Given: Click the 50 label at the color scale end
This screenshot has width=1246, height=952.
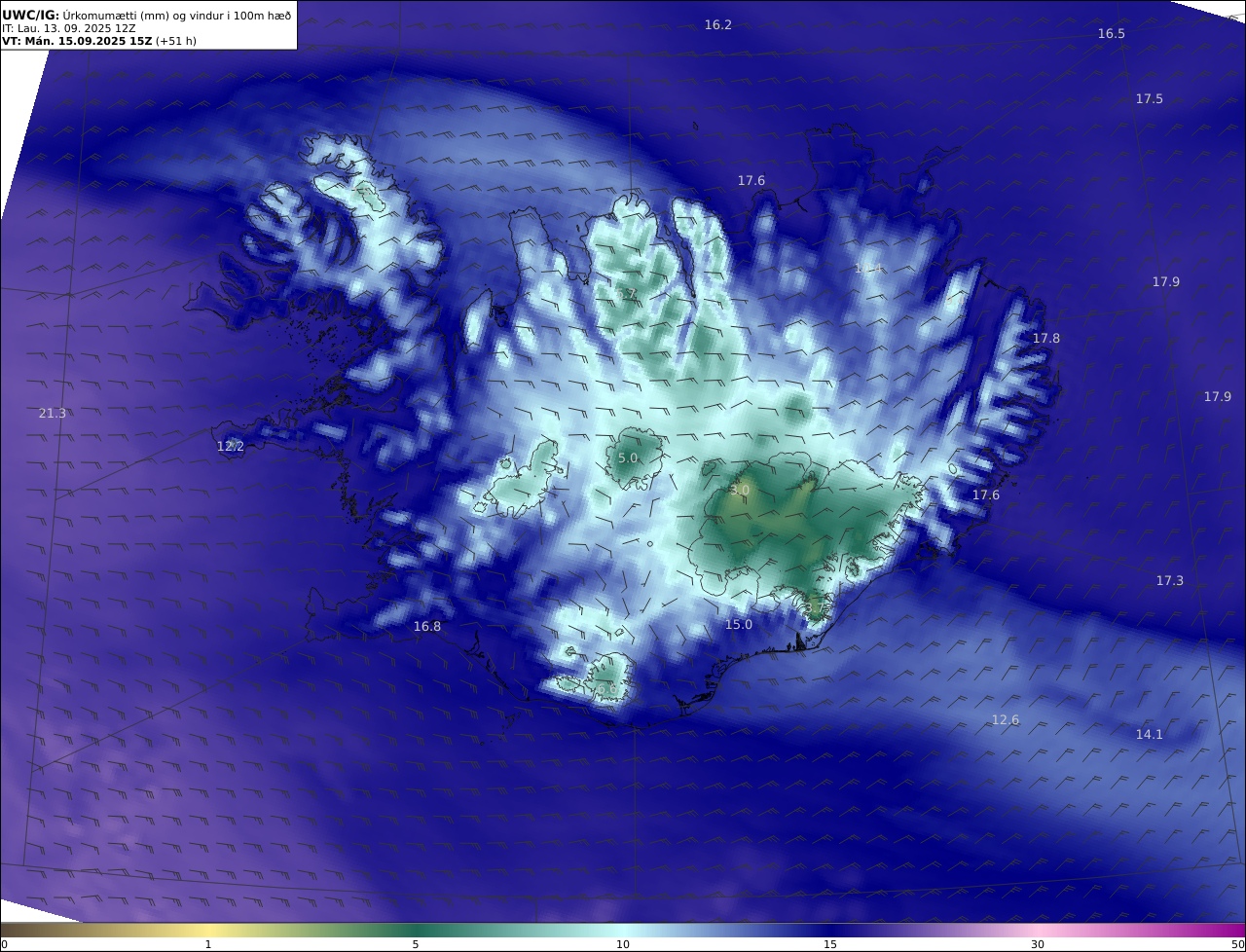Looking at the screenshot, I should coord(1238,944).
